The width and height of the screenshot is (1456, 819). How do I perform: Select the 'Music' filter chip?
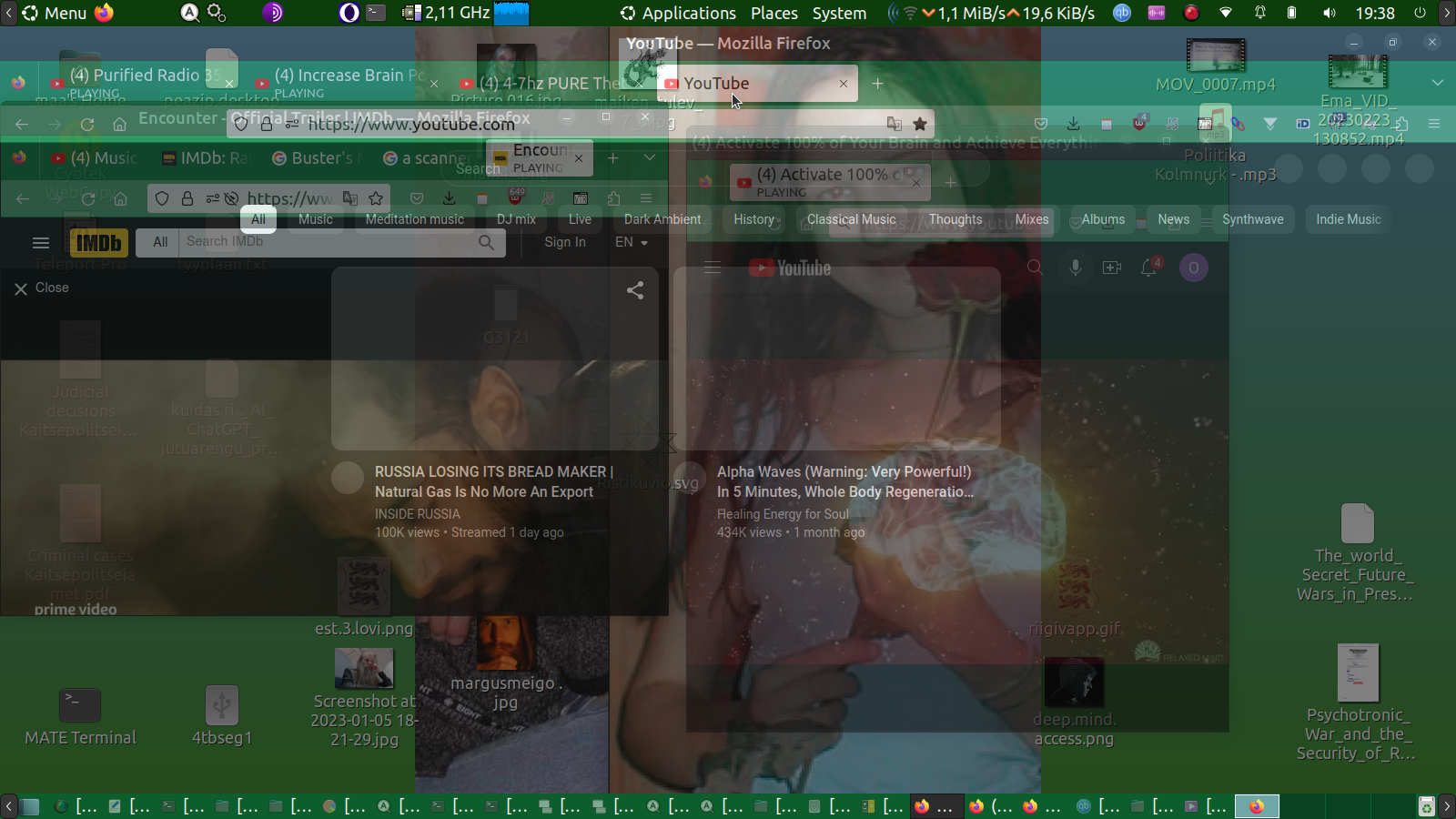316,219
